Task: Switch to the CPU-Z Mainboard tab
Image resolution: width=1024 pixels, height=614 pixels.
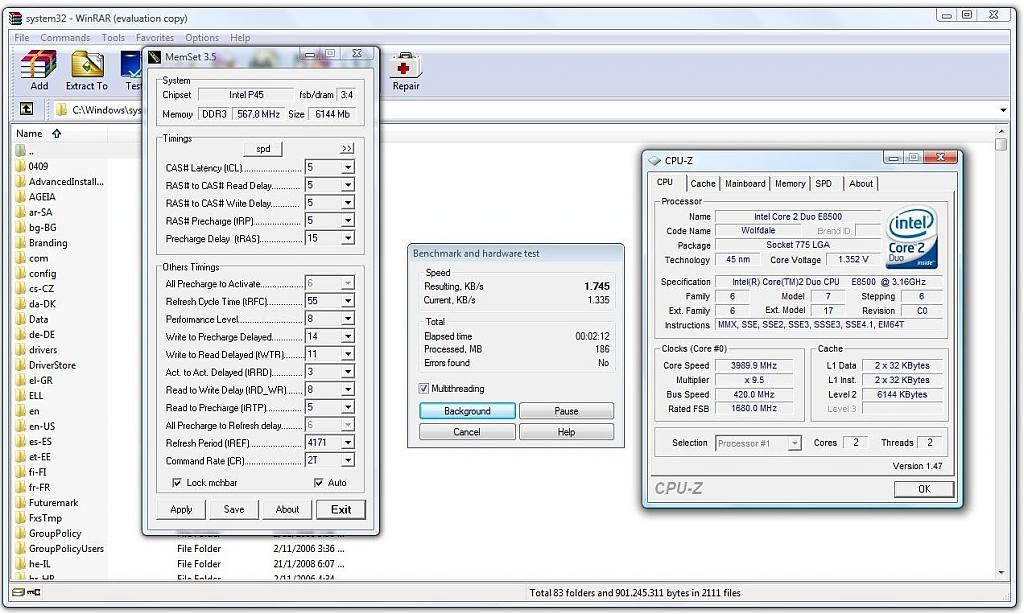Action: coord(745,184)
